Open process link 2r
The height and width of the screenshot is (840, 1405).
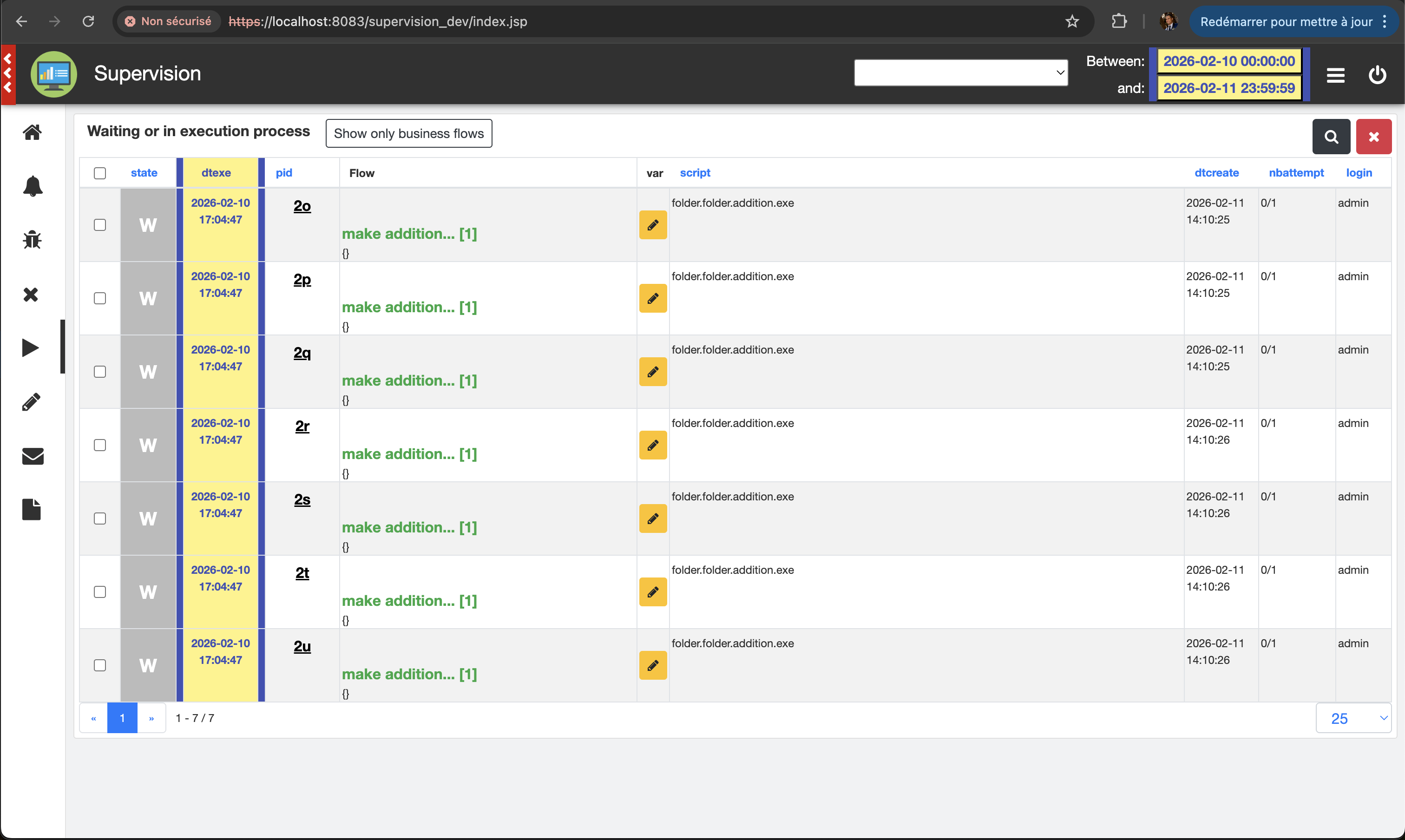[x=302, y=426]
